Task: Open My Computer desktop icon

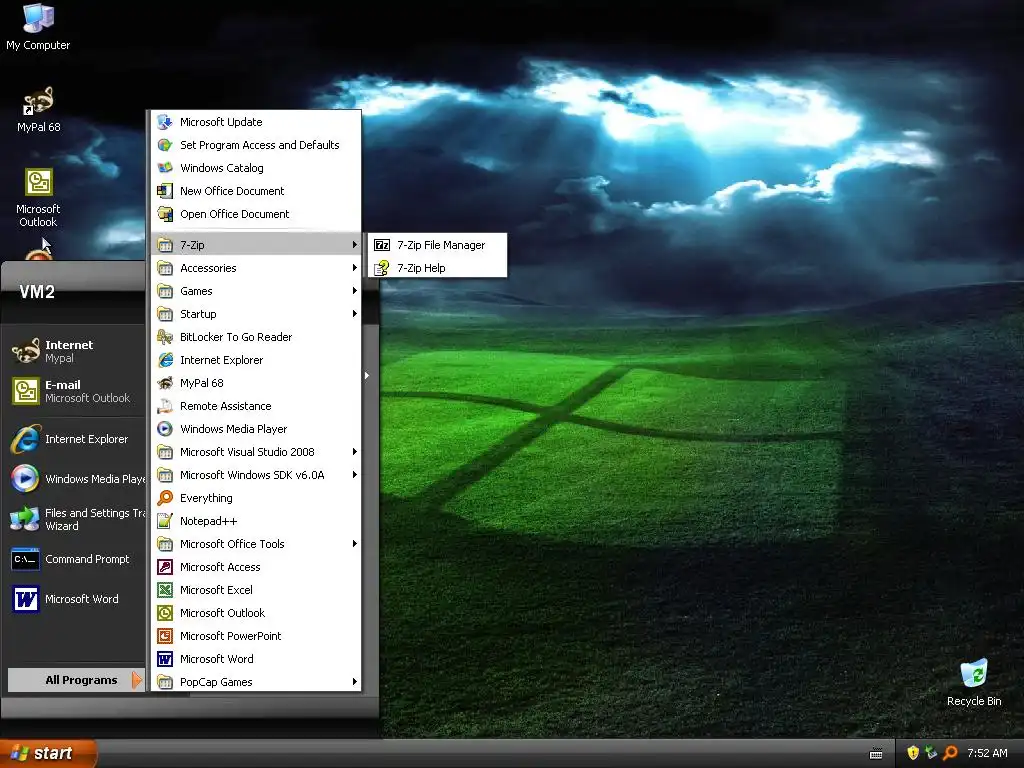Action: (39, 26)
